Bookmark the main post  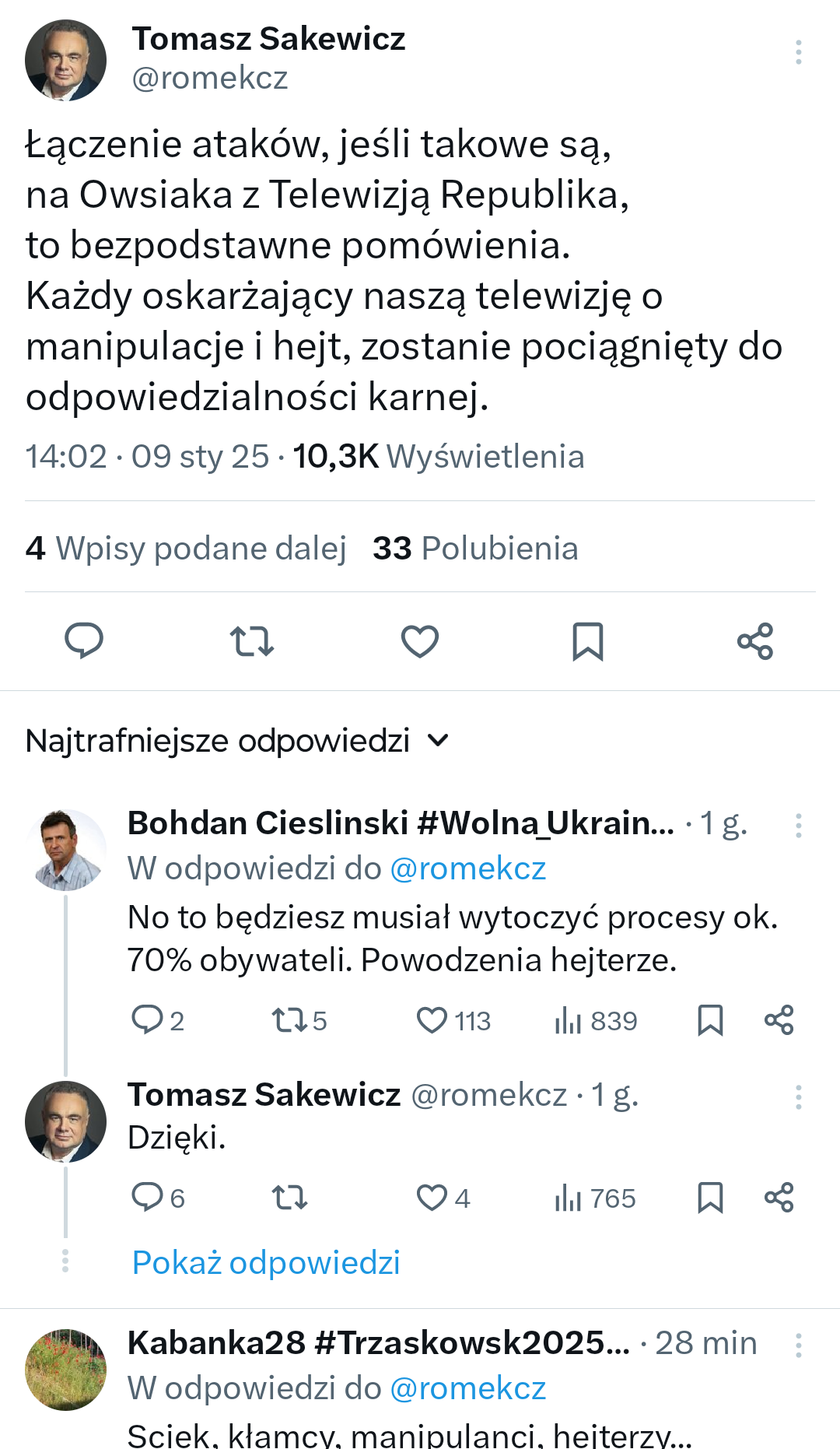click(x=588, y=641)
